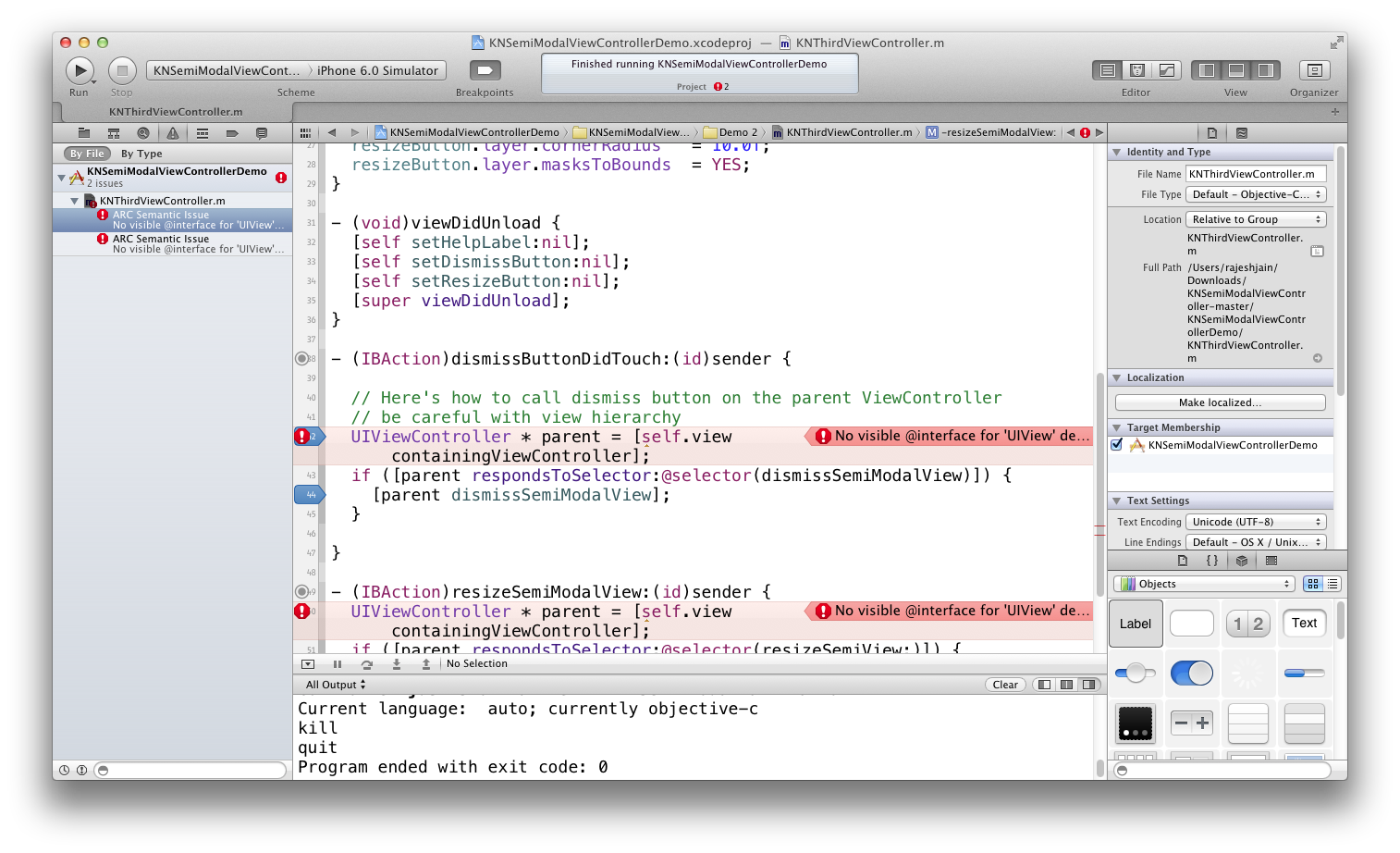This screenshot has width=1400, height=853.
Task: Go forward in editor history
Action: click(355, 132)
